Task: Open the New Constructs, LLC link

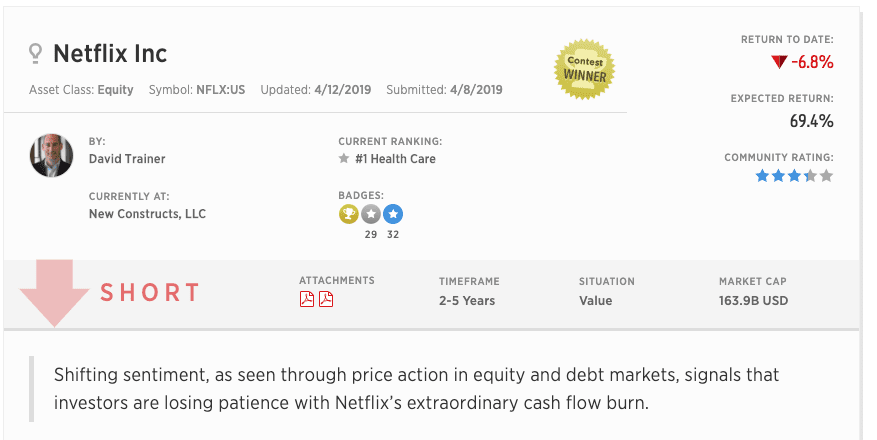Action: click(x=147, y=214)
